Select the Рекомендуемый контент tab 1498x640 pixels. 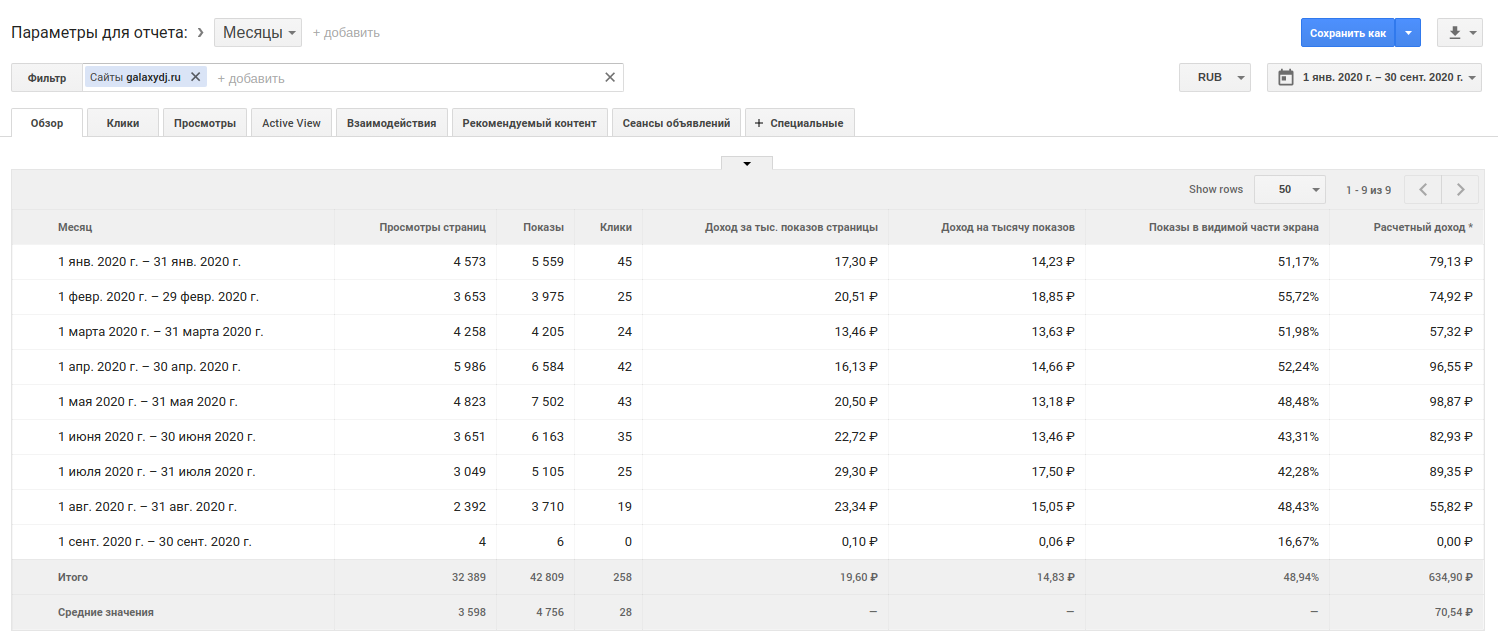pos(529,123)
